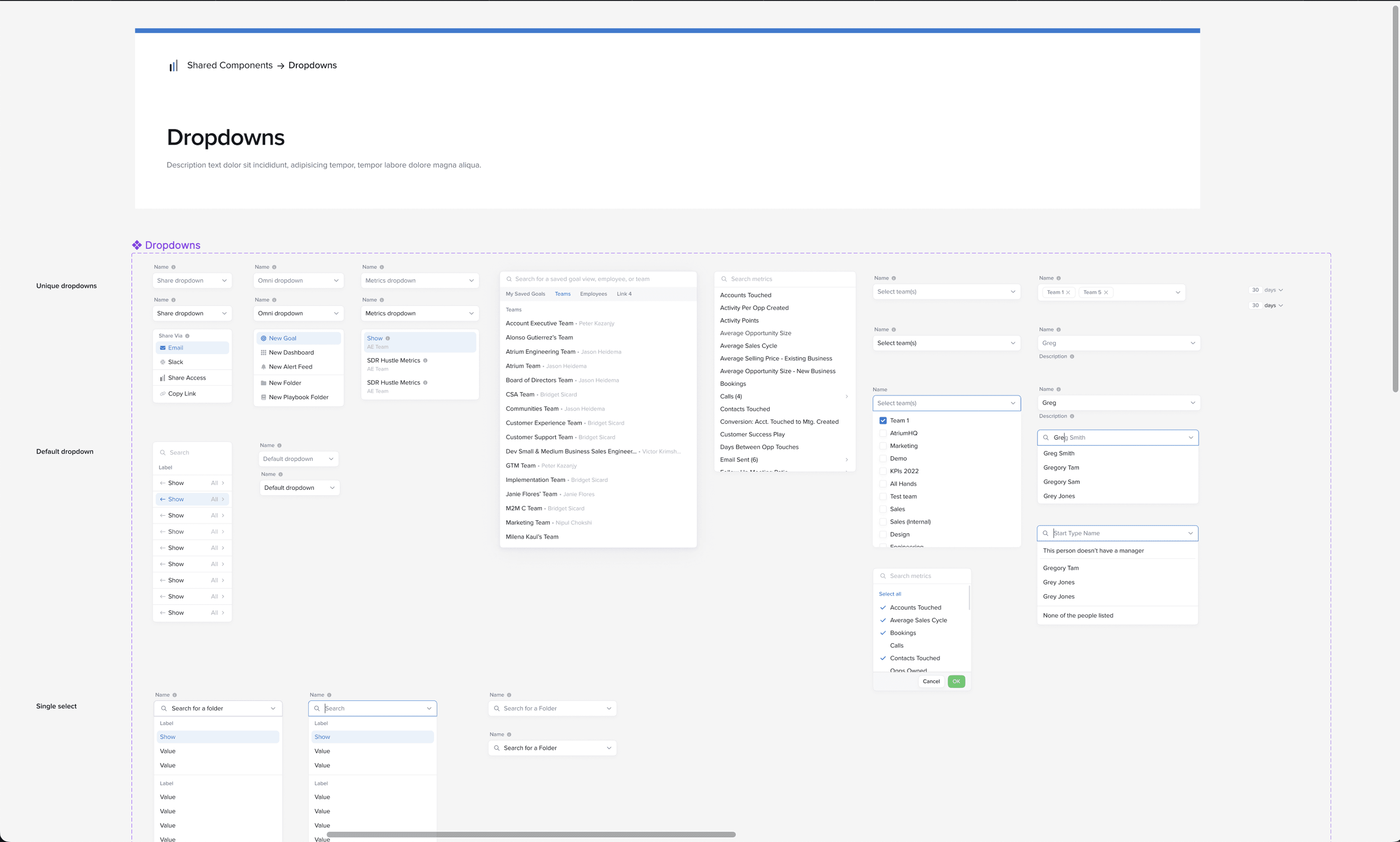
Task: Check the Demo checkbox
Action: click(x=883, y=458)
